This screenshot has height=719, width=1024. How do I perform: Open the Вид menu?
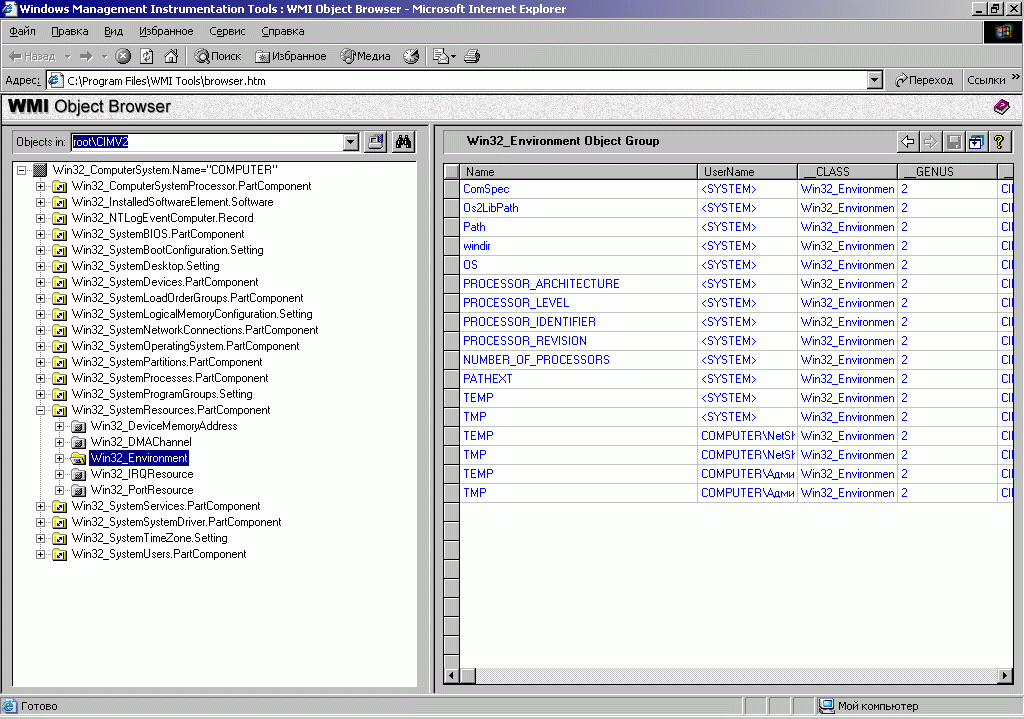[114, 31]
